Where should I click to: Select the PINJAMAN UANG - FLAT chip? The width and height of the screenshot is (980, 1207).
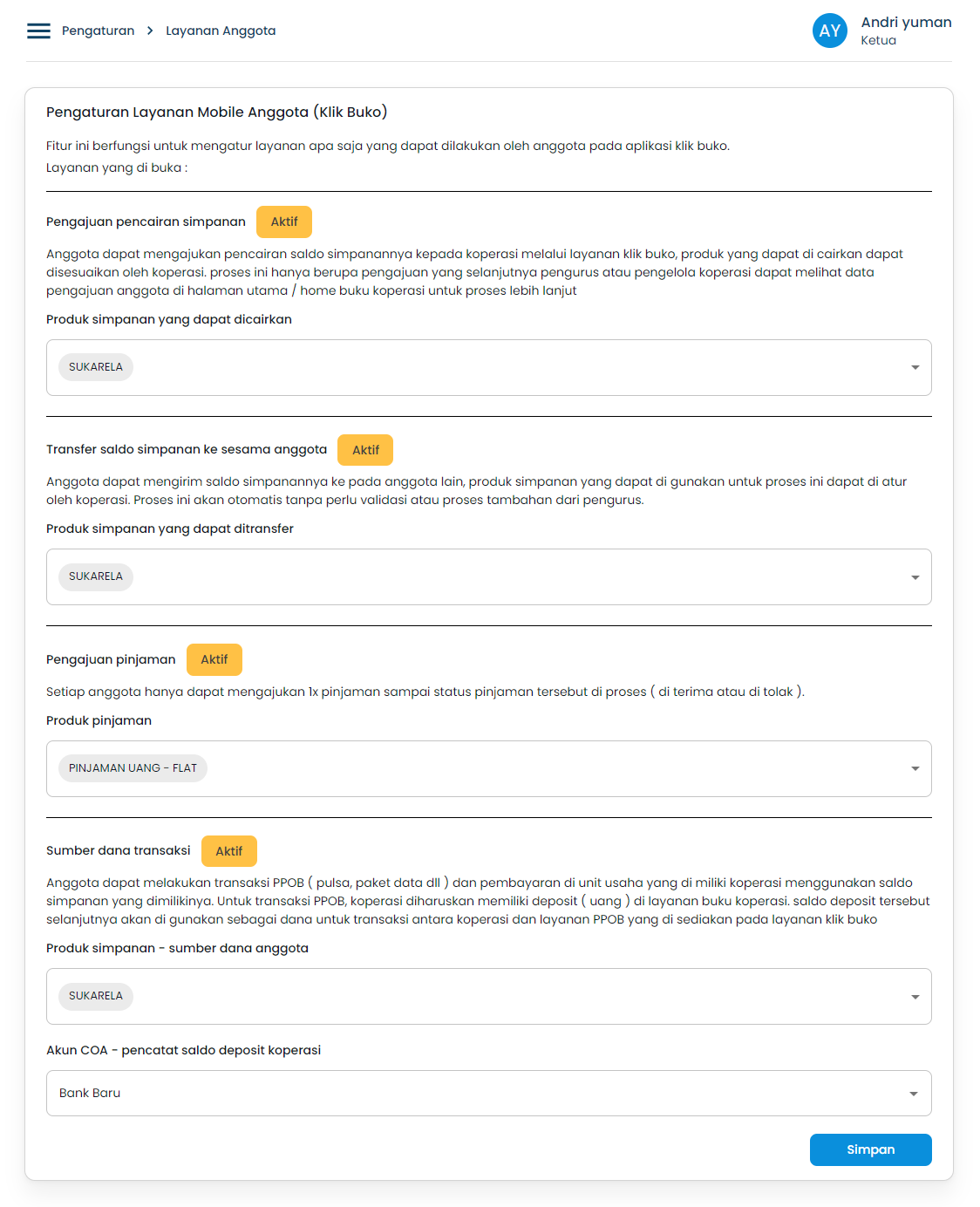[x=133, y=768]
